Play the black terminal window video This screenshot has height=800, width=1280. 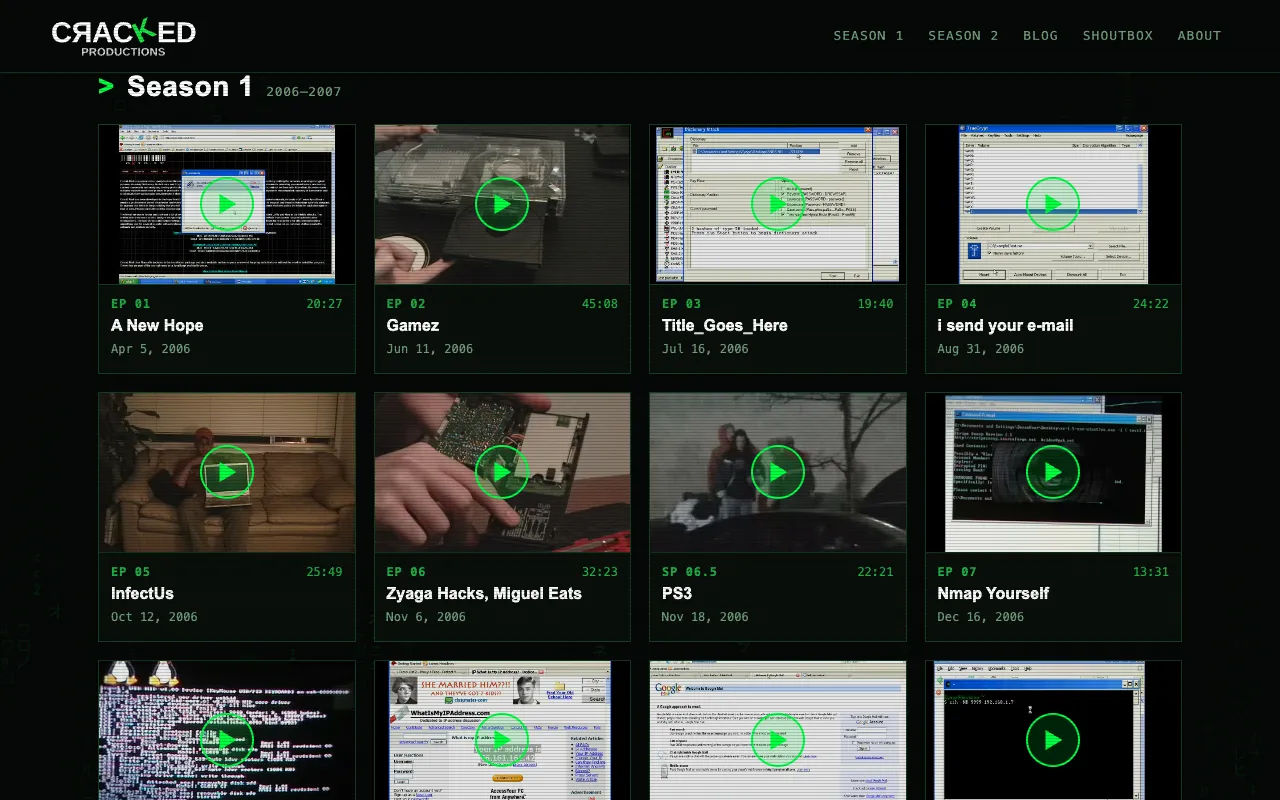[x=1053, y=740]
